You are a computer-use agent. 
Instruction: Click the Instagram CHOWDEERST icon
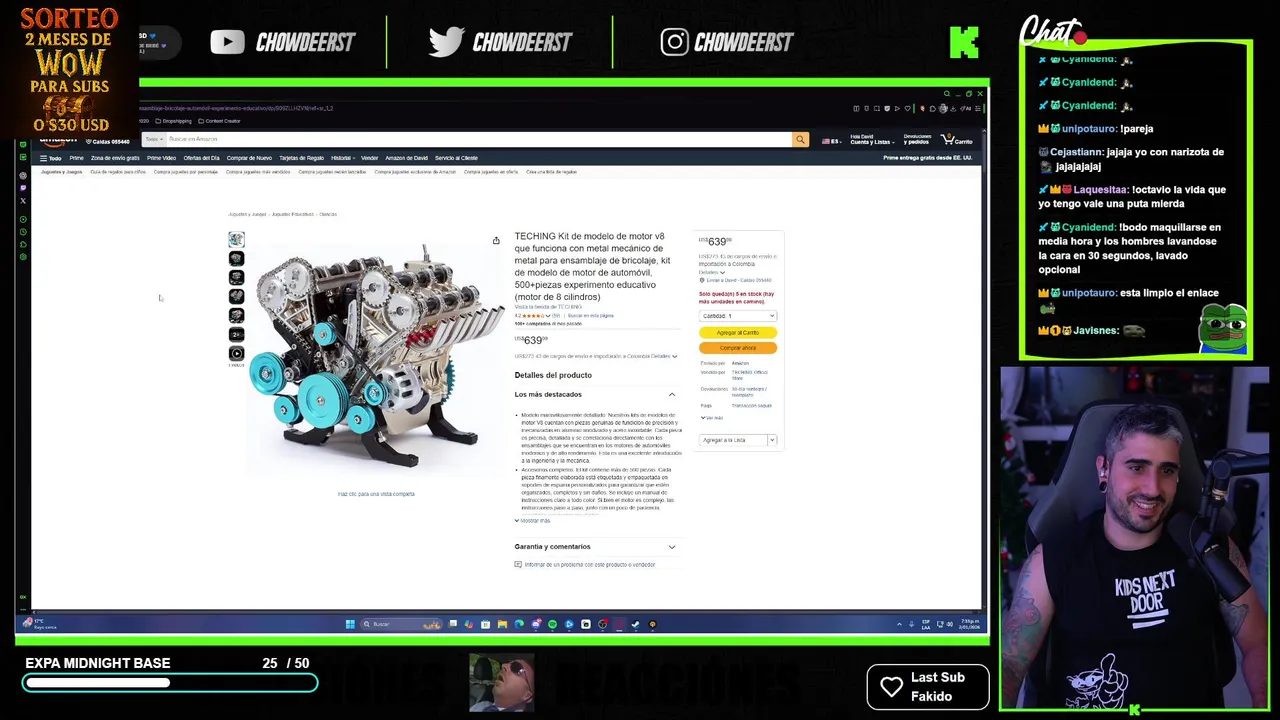tap(674, 42)
